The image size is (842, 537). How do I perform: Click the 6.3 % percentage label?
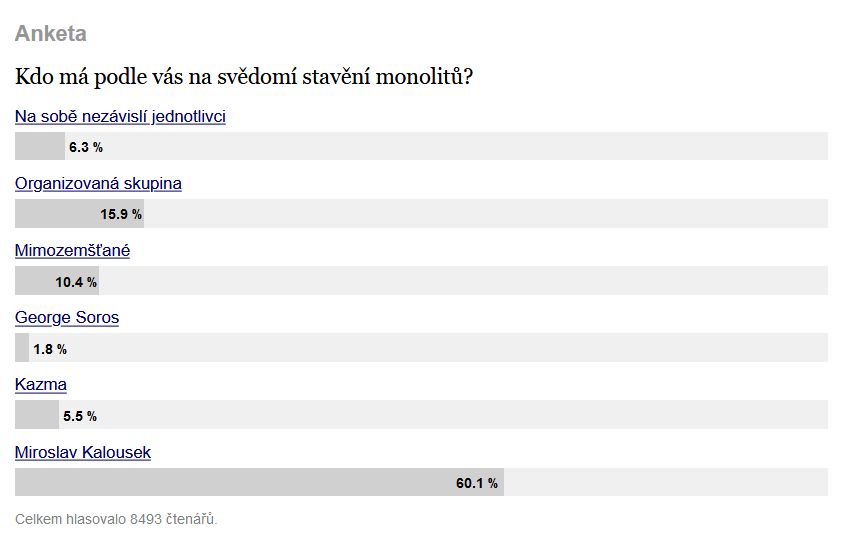[x=86, y=147]
